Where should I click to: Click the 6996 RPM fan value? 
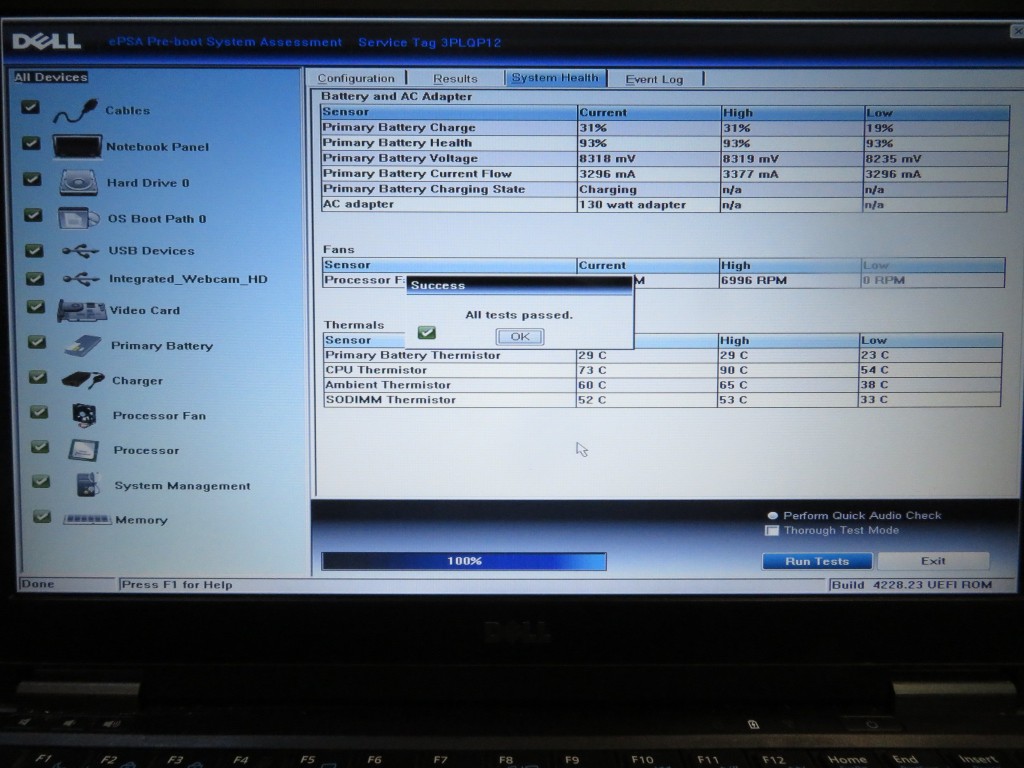[x=754, y=280]
